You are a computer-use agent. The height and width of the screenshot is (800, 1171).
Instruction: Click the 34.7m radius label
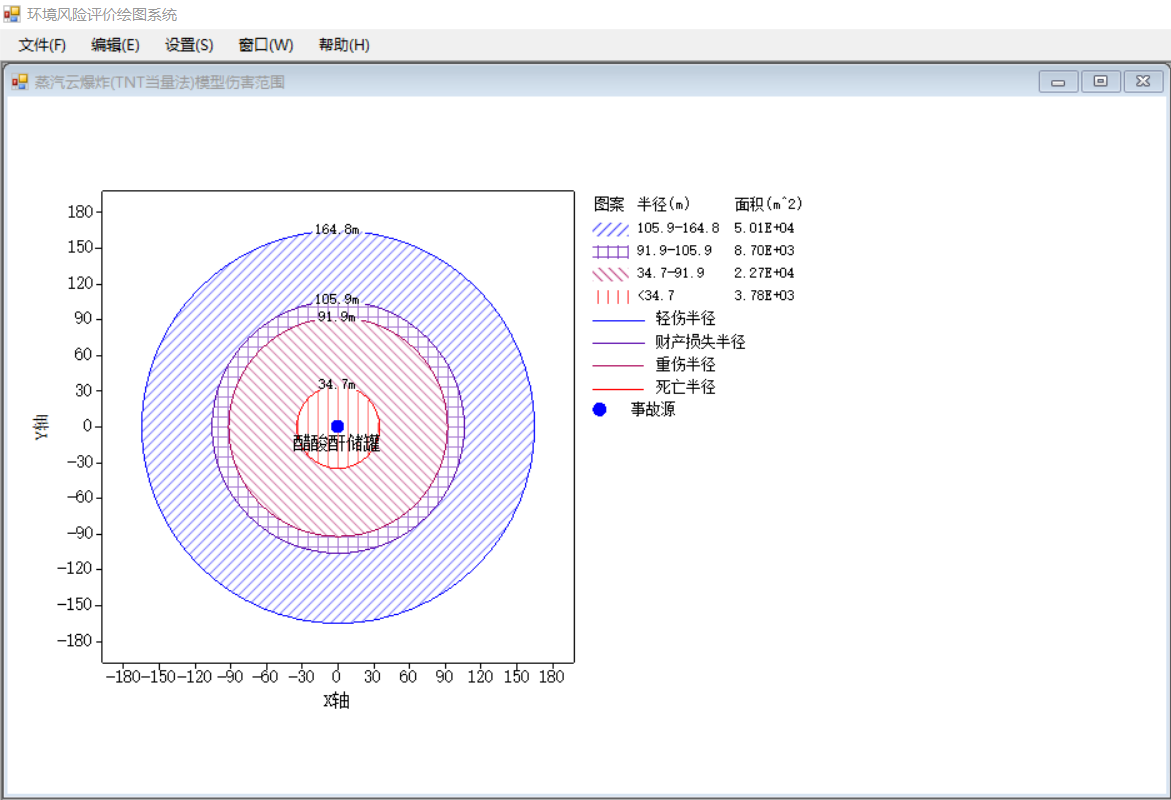tap(337, 385)
